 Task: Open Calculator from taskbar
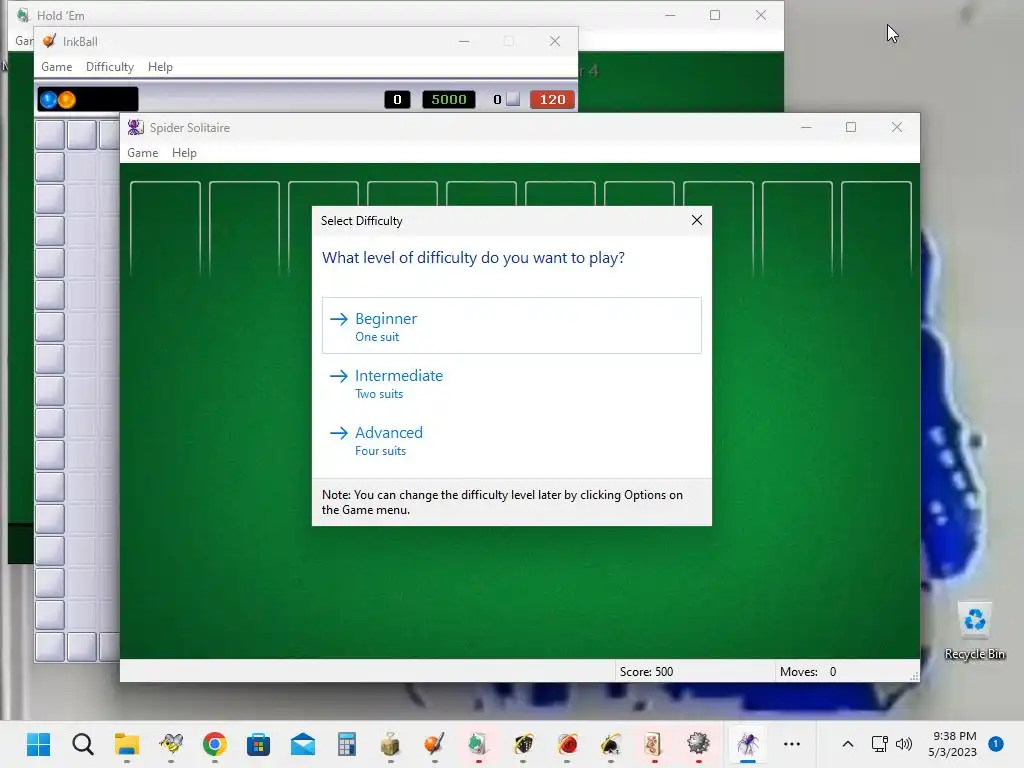point(347,744)
